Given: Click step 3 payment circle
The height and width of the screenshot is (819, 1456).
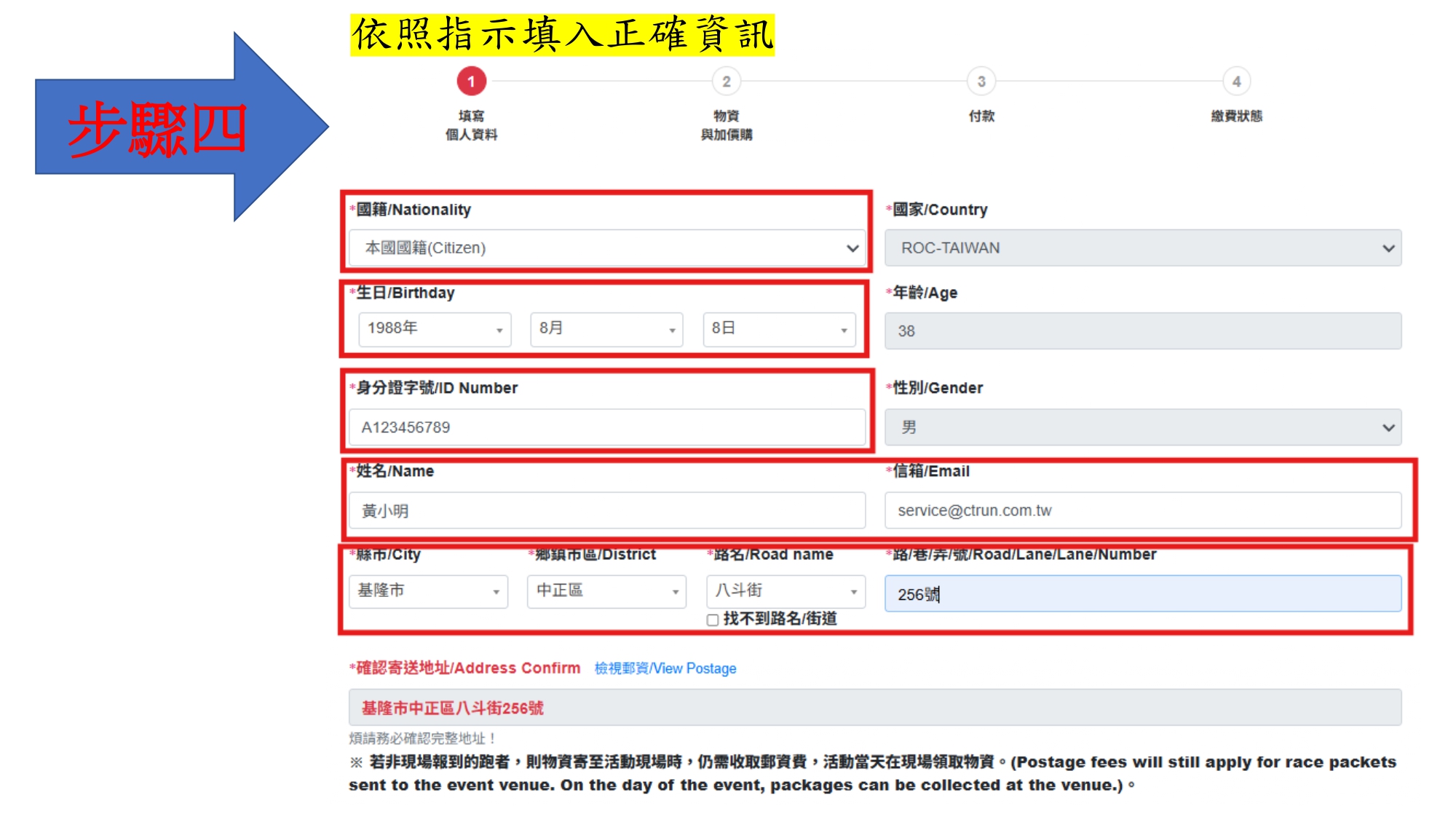Looking at the screenshot, I should [981, 82].
